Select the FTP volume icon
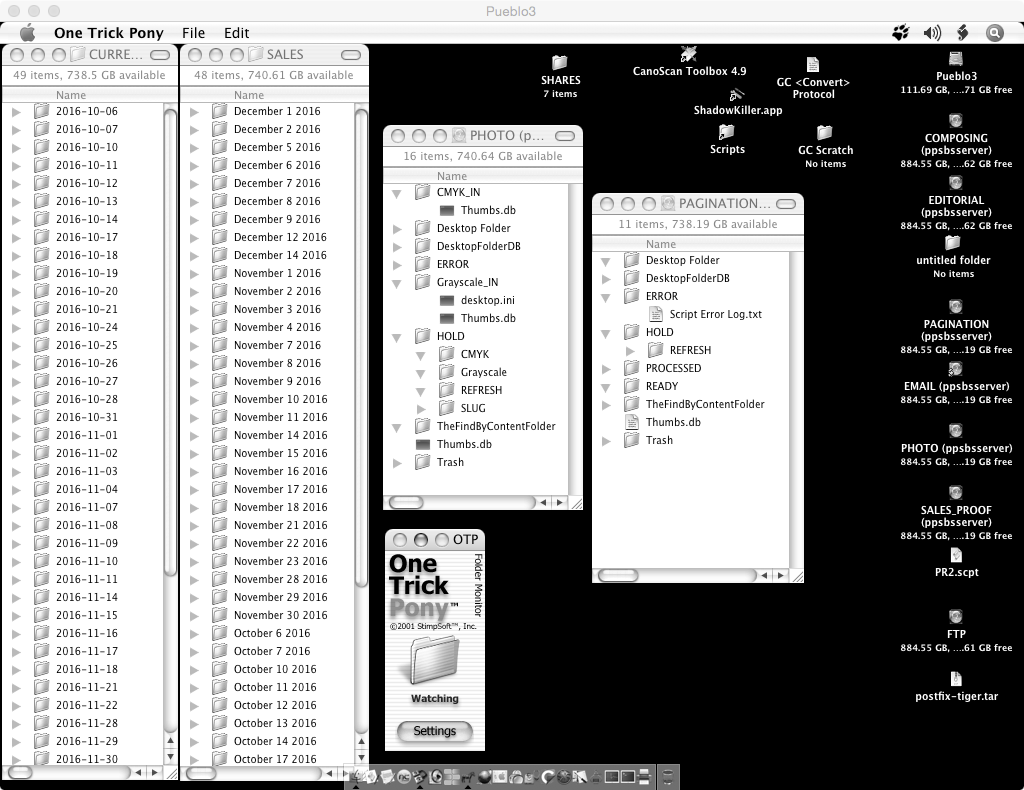Screen dimensions: 1024x790 (x=955, y=617)
